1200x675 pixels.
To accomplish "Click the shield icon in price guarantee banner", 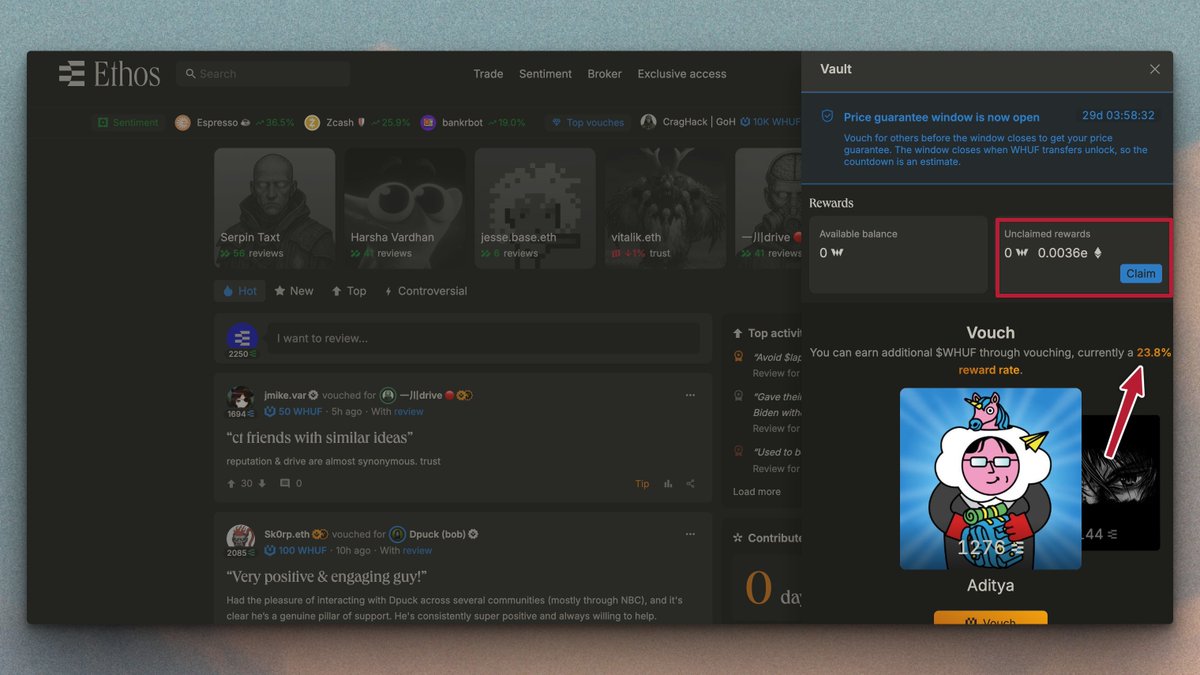I will point(827,116).
